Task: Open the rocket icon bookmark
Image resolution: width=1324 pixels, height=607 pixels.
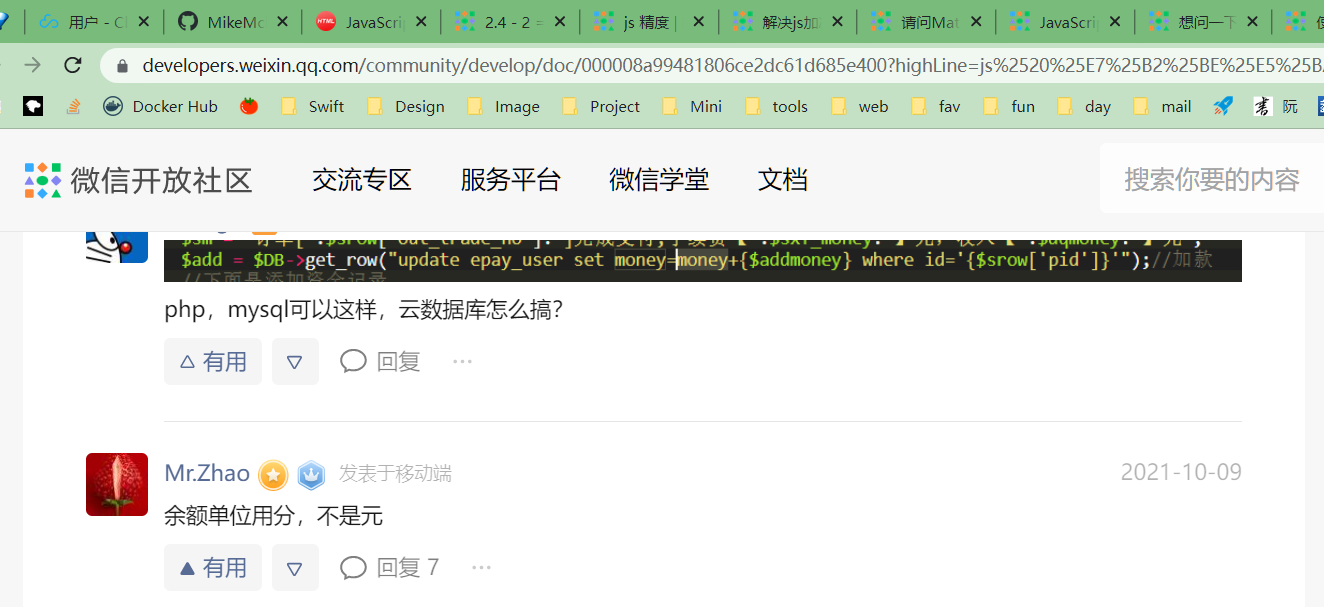Action: pyautogui.click(x=1223, y=106)
